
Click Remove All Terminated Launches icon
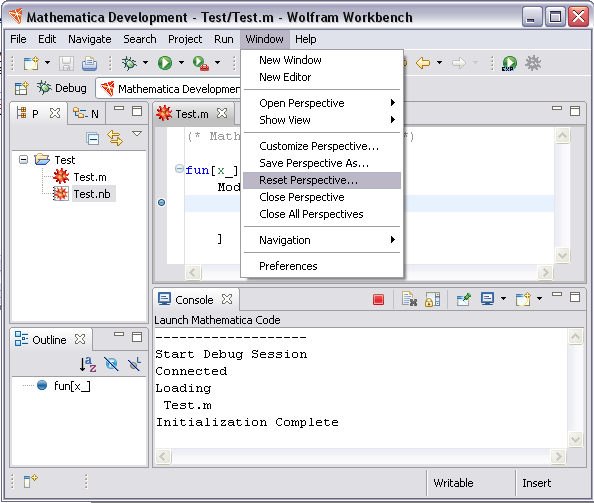click(410, 300)
